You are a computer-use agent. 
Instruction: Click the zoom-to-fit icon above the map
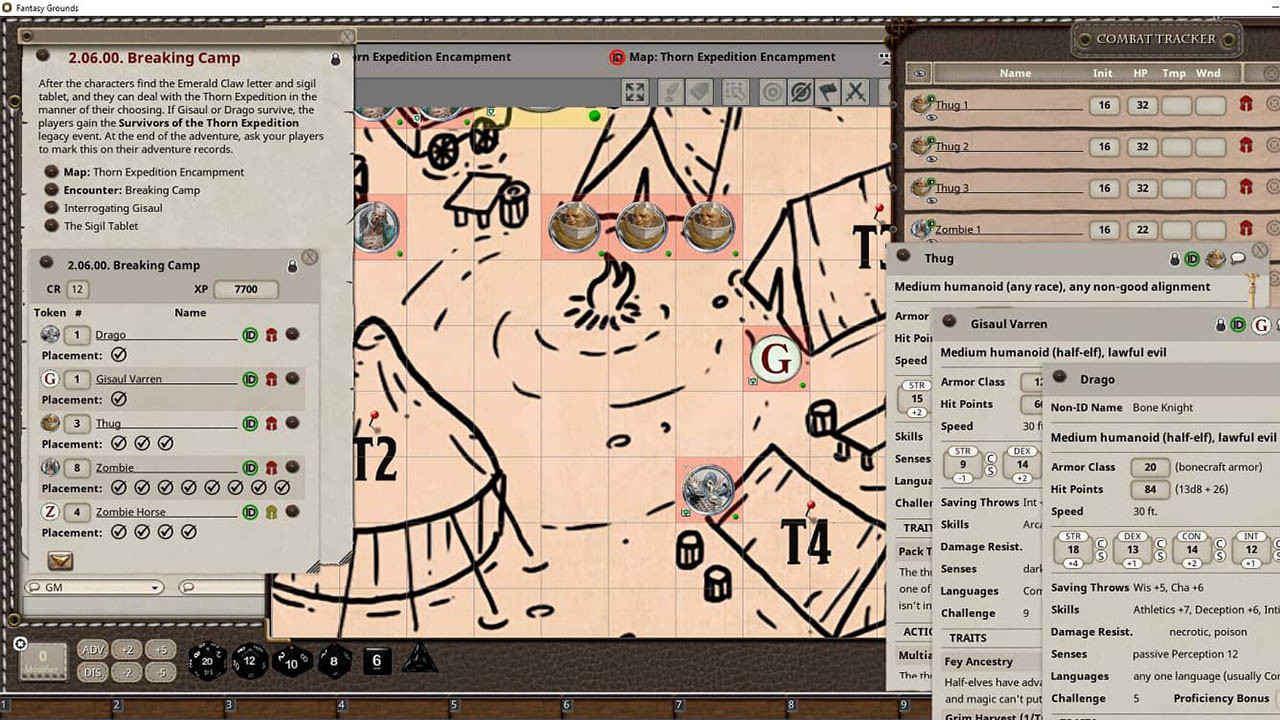click(x=634, y=93)
